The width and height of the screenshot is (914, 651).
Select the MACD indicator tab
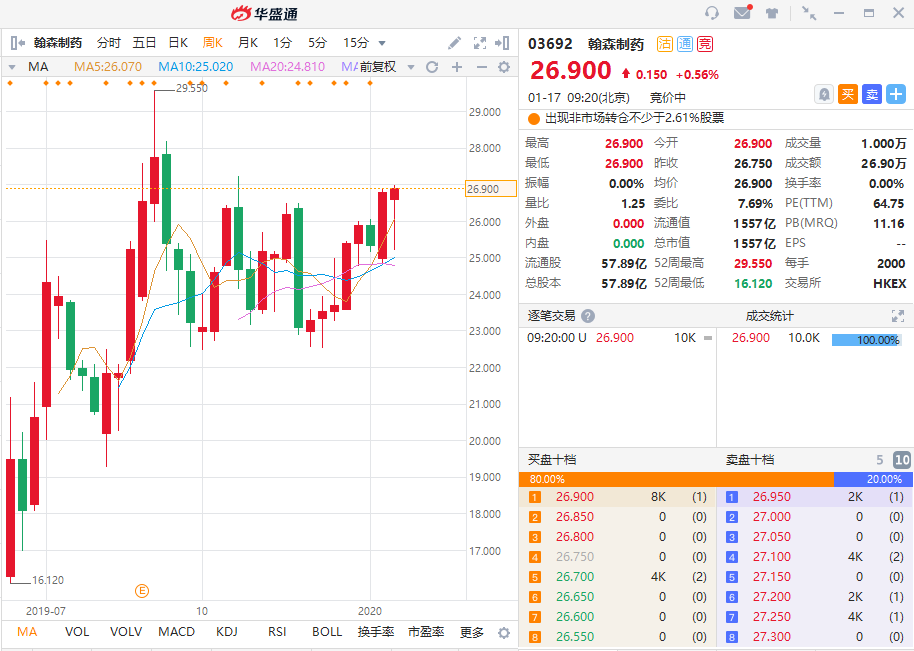click(x=176, y=632)
